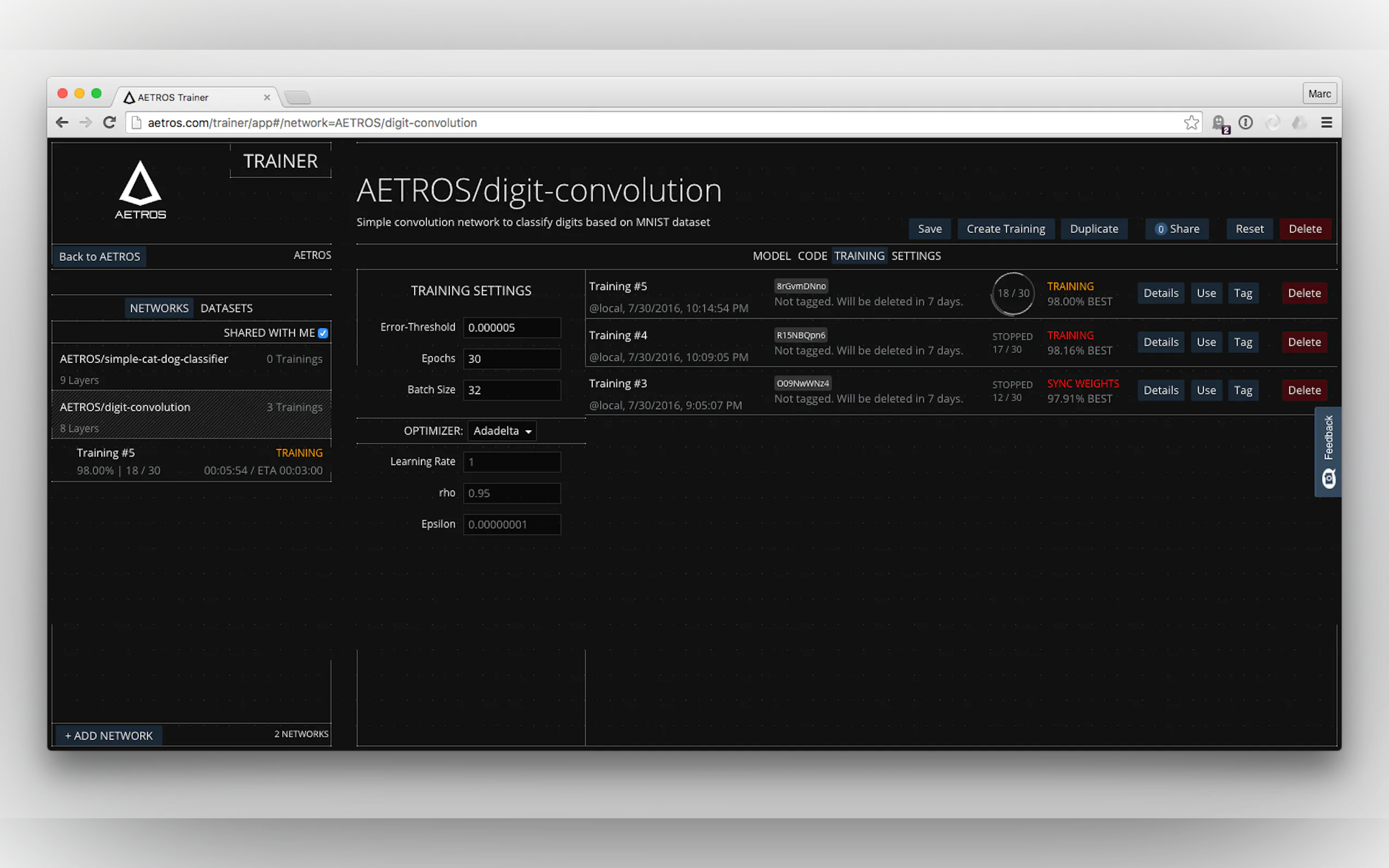This screenshot has height=868, width=1389.
Task: Open the DATASETS tab in sidebar
Action: [226, 308]
